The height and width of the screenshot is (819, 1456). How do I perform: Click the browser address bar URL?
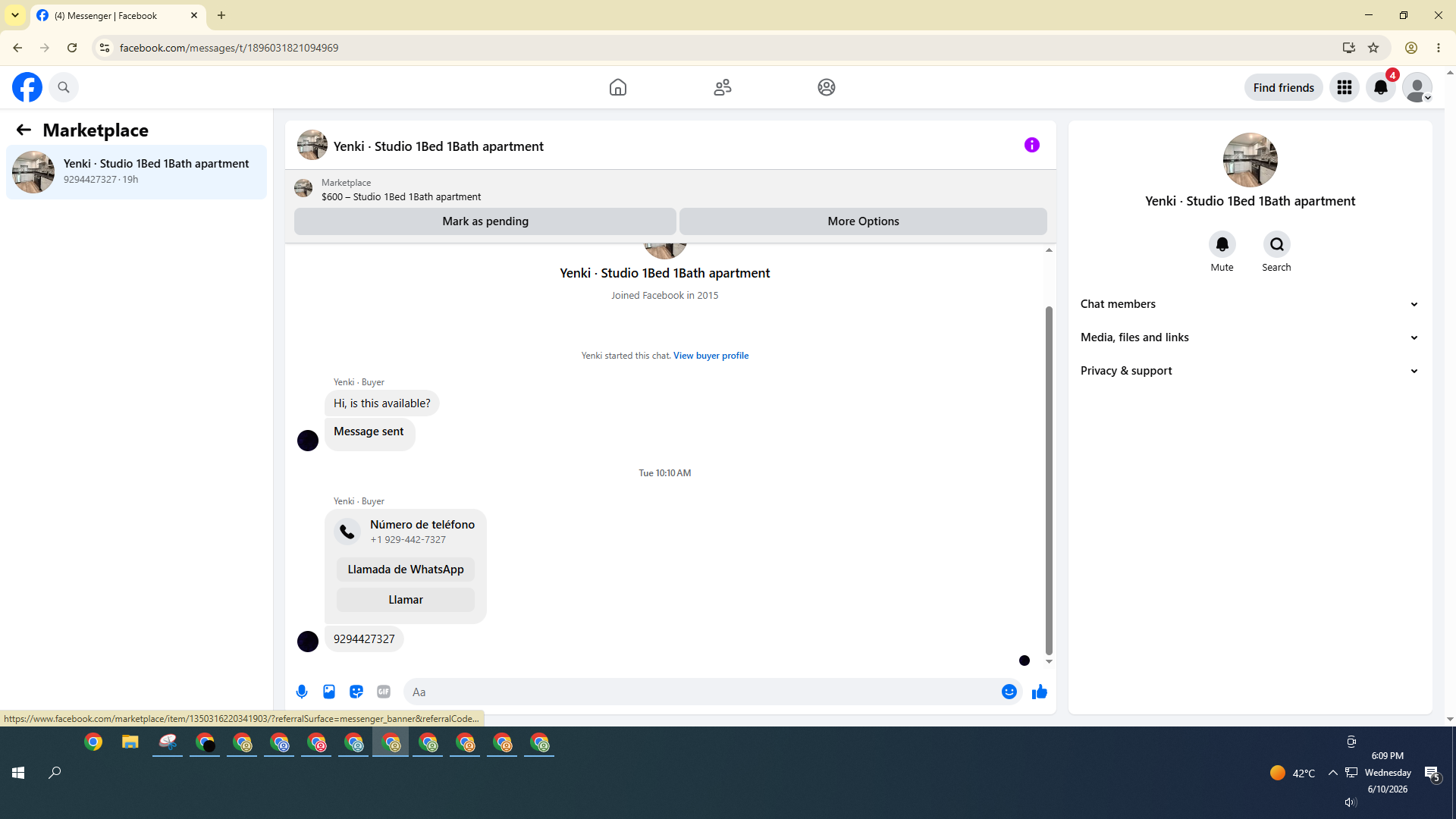pos(229,48)
